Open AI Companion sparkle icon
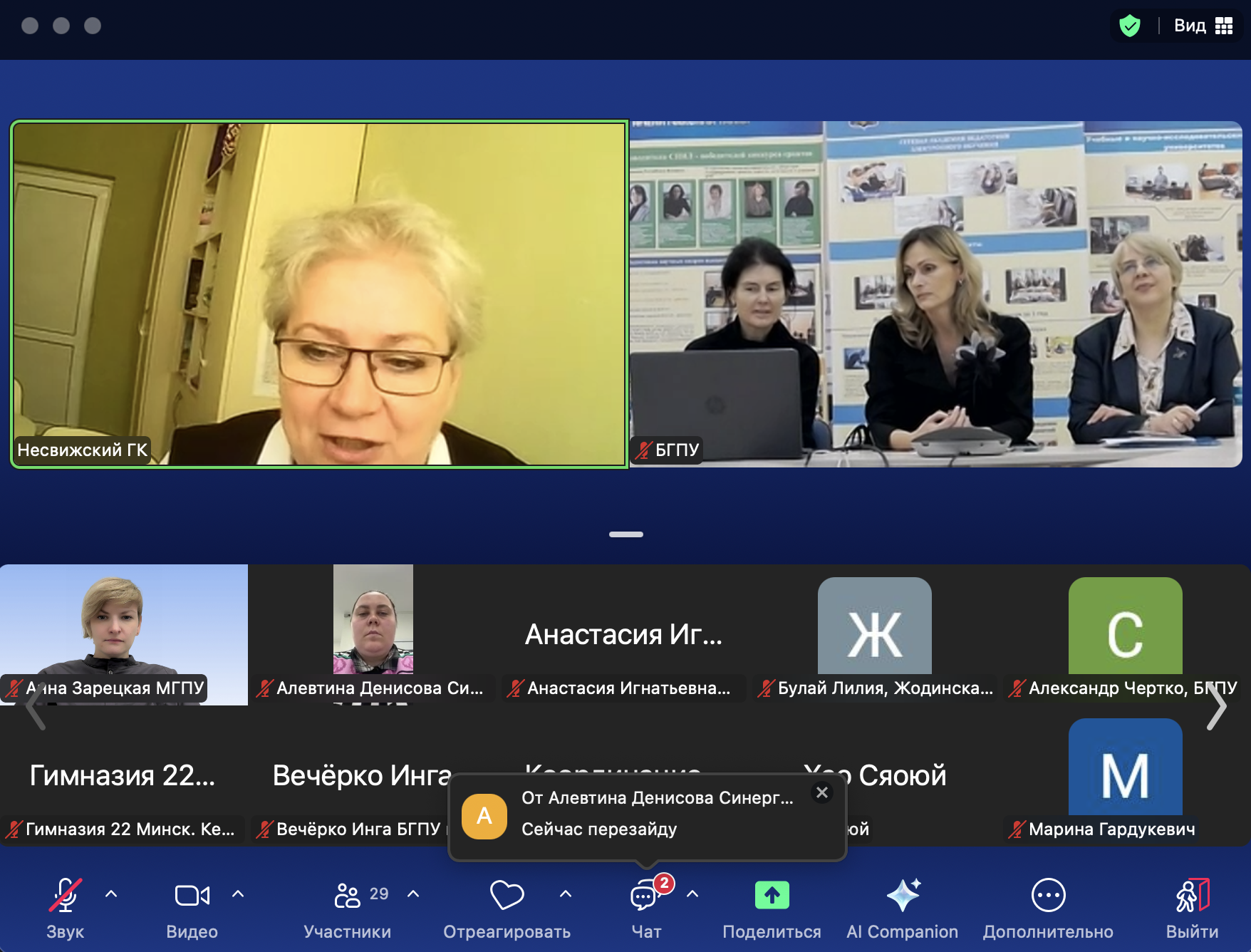Image resolution: width=1251 pixels, height=952 pixels. [902, 895]
